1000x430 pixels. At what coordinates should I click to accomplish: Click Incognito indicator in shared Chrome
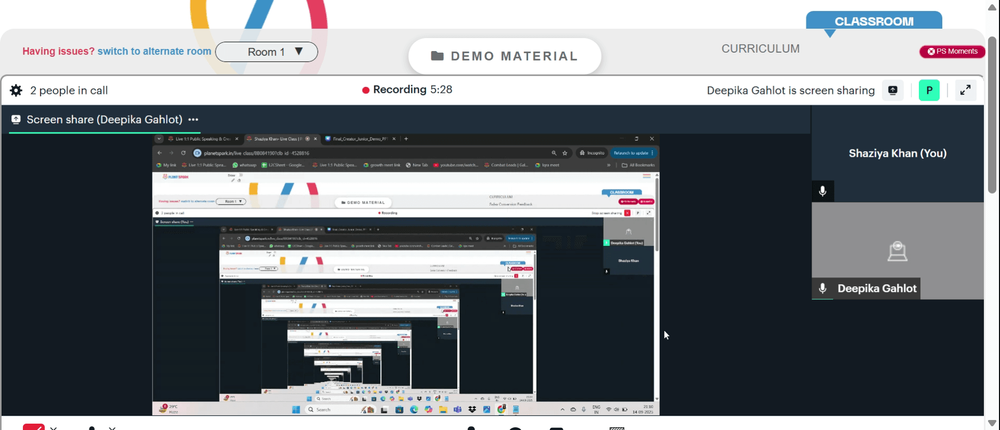(591, 153)
